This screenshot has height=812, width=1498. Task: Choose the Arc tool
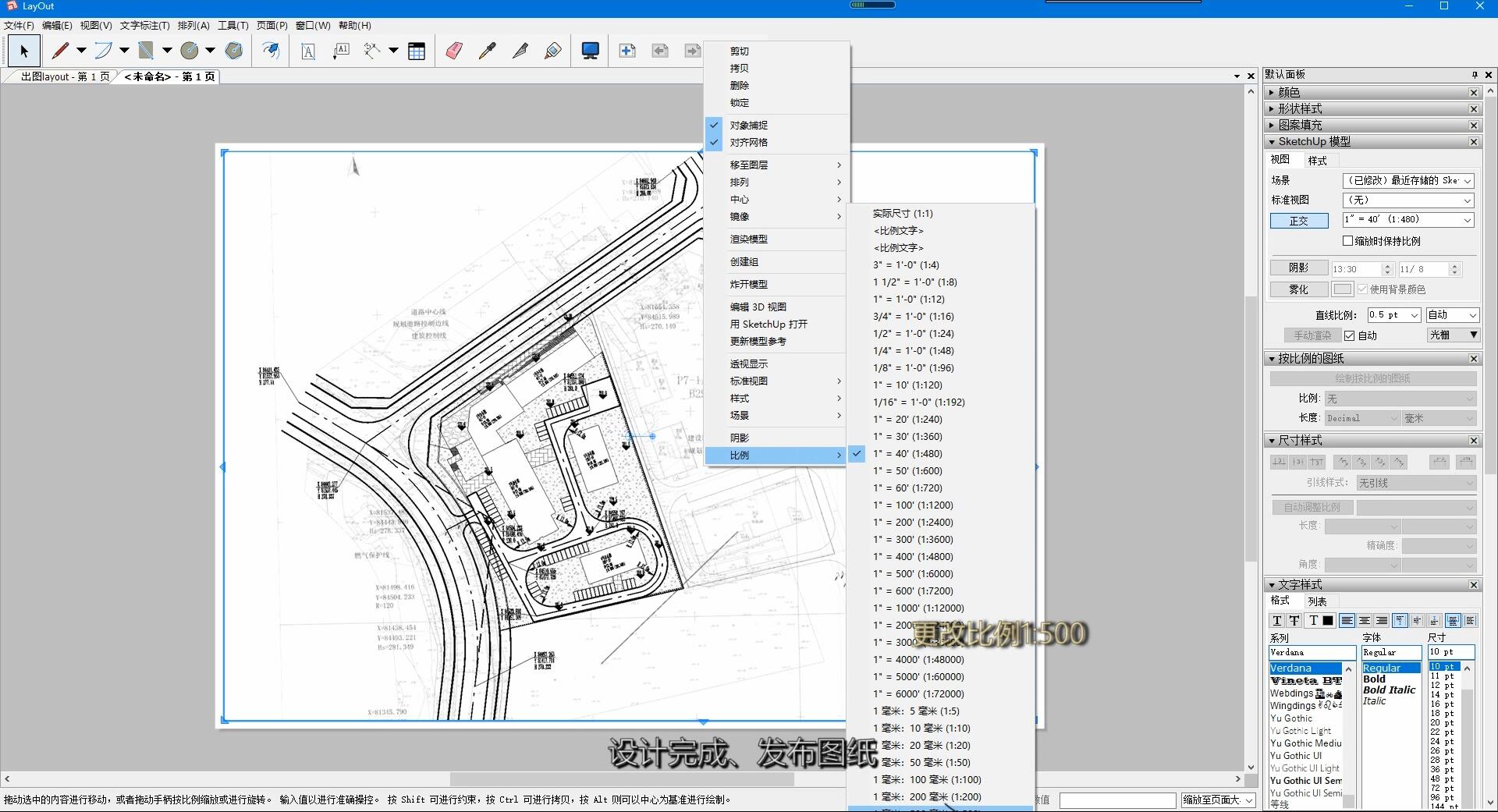(103, 51)
